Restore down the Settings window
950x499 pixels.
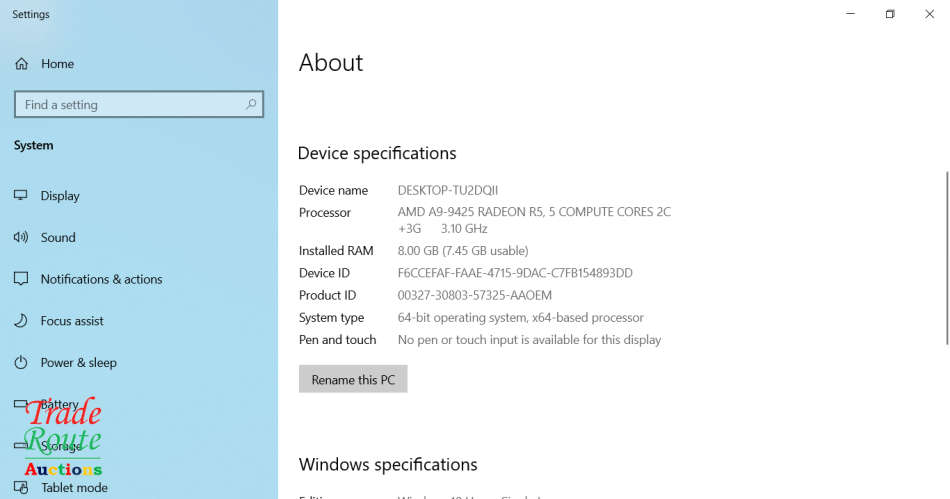coord(889,14)
